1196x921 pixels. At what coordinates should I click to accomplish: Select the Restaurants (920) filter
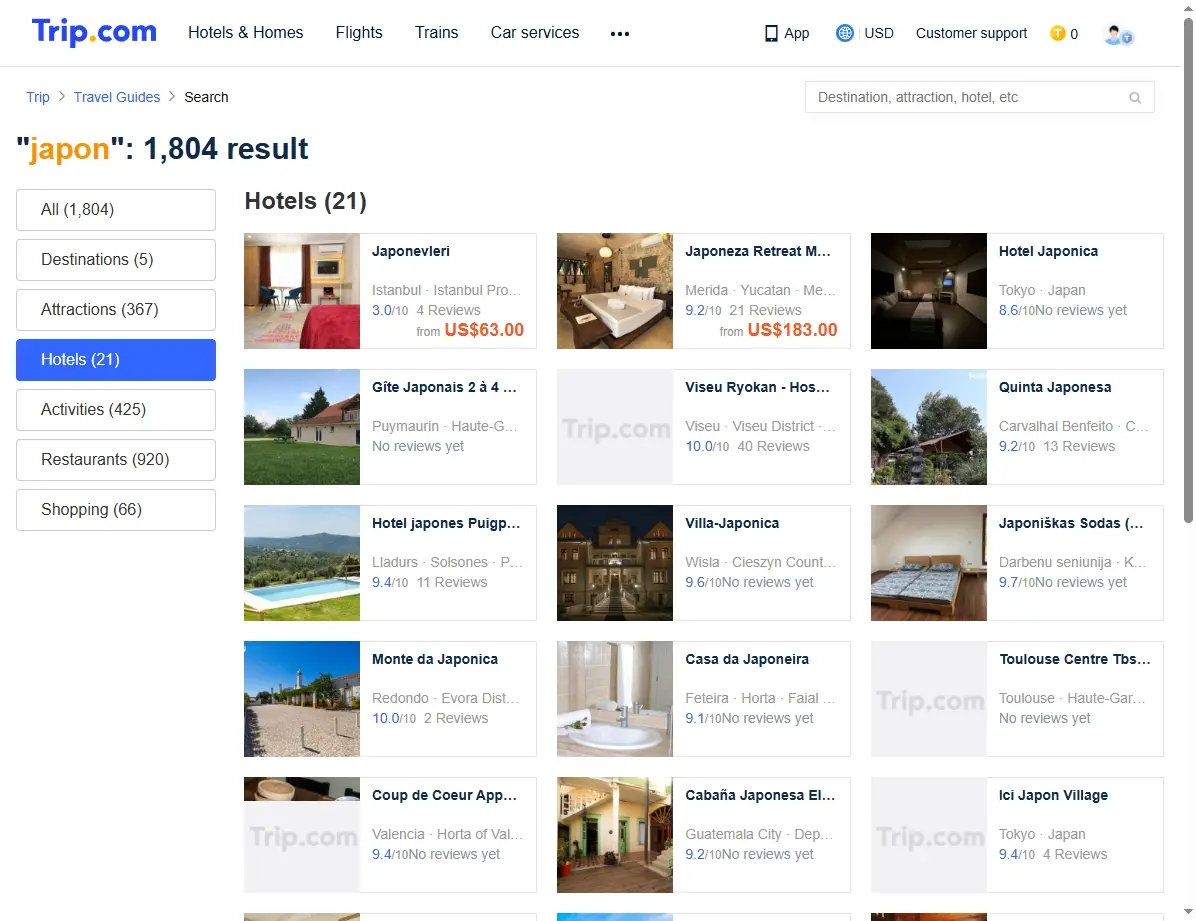point(116,459)
